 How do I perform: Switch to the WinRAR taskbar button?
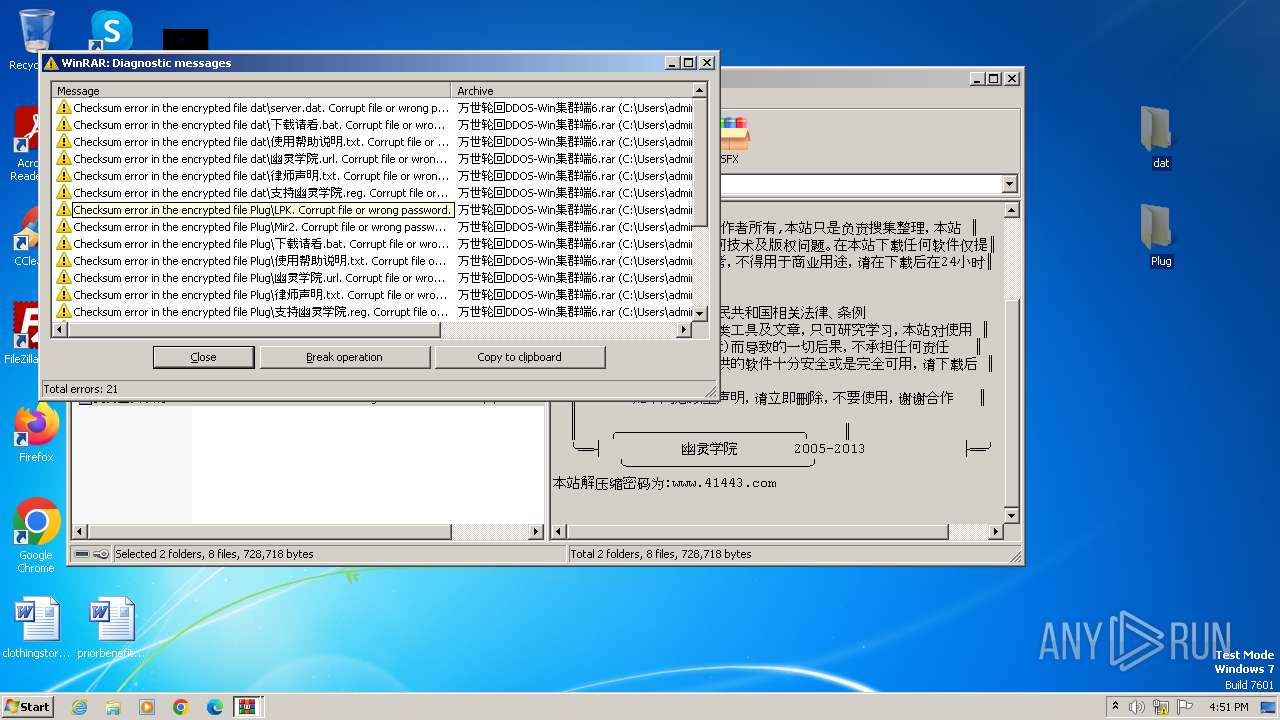(x=247, y=707)
